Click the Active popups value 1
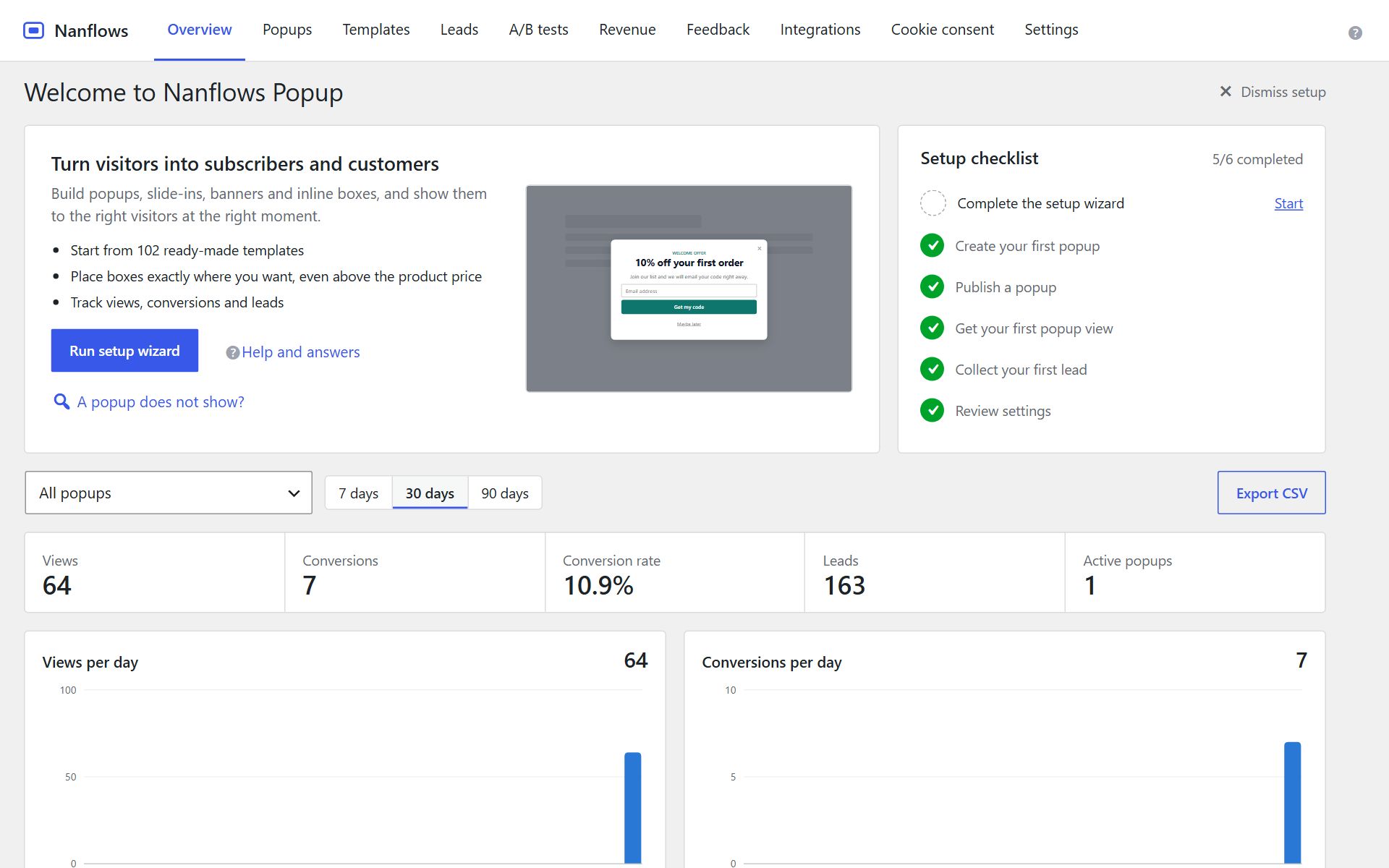 [1089, 585]
